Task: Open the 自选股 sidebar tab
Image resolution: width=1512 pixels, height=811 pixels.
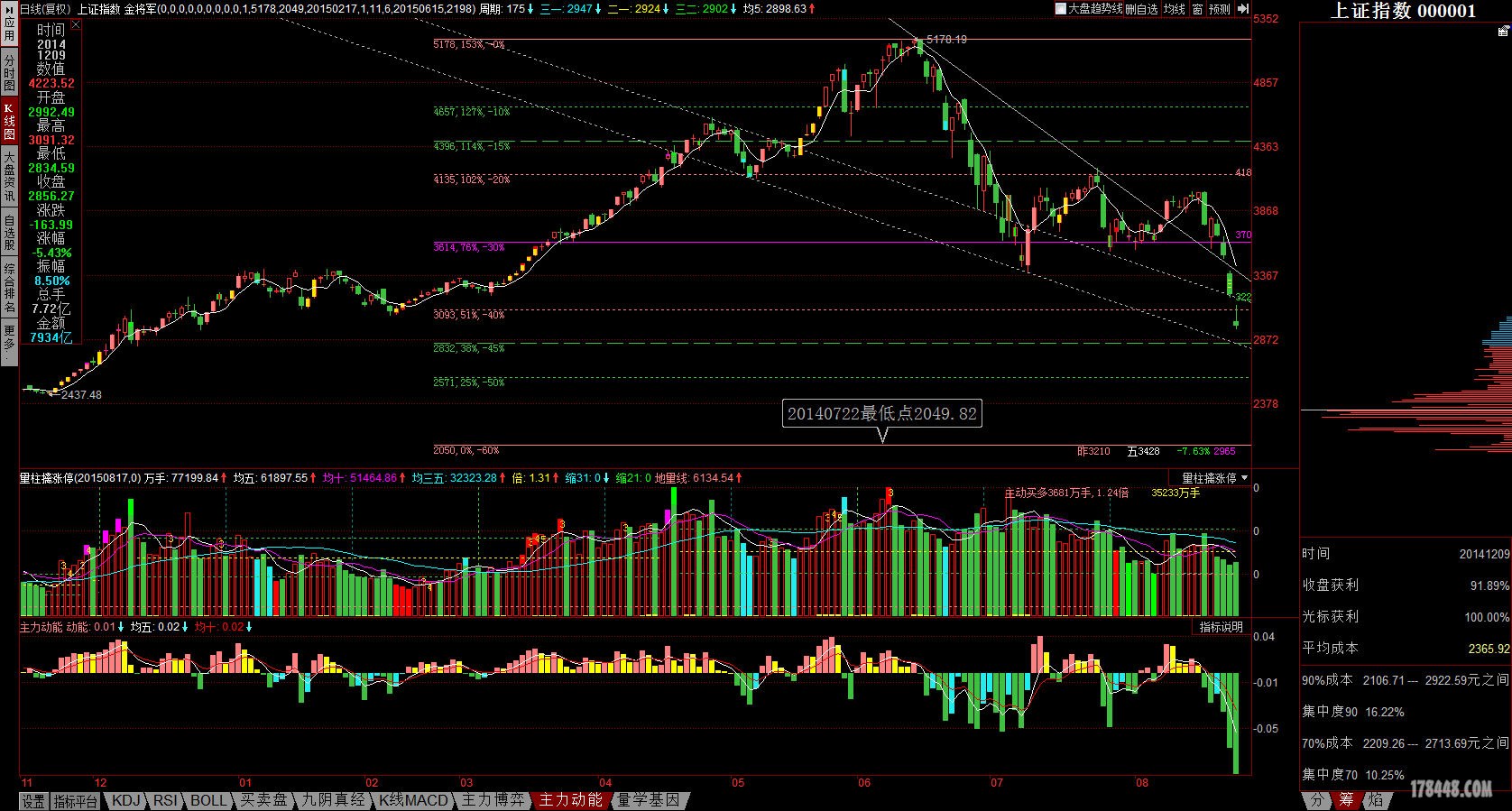Action: click(x=9, y=232)
